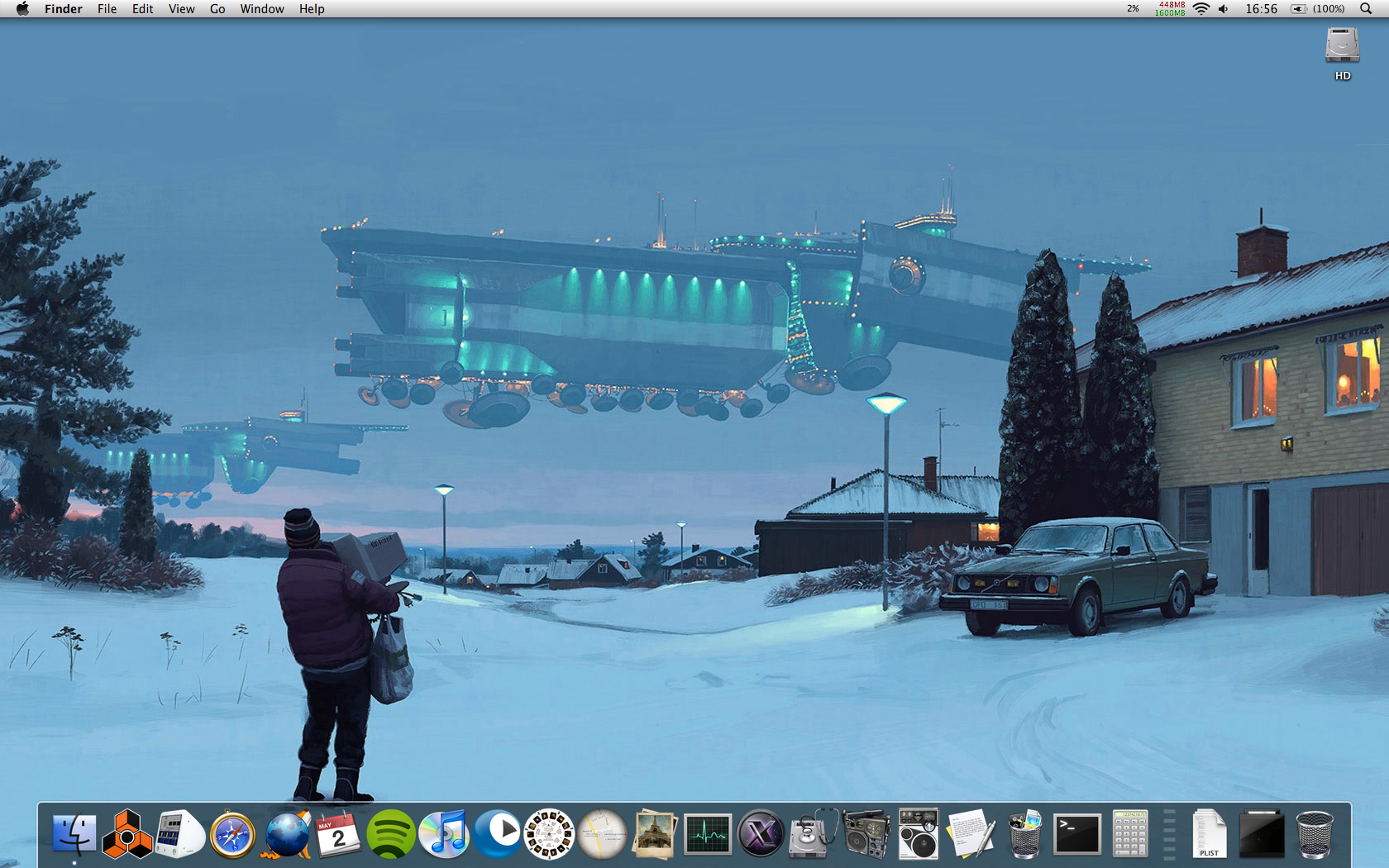Open the Help menu
This screenshot has height=868, width=1389.
[x=312, y=9]
